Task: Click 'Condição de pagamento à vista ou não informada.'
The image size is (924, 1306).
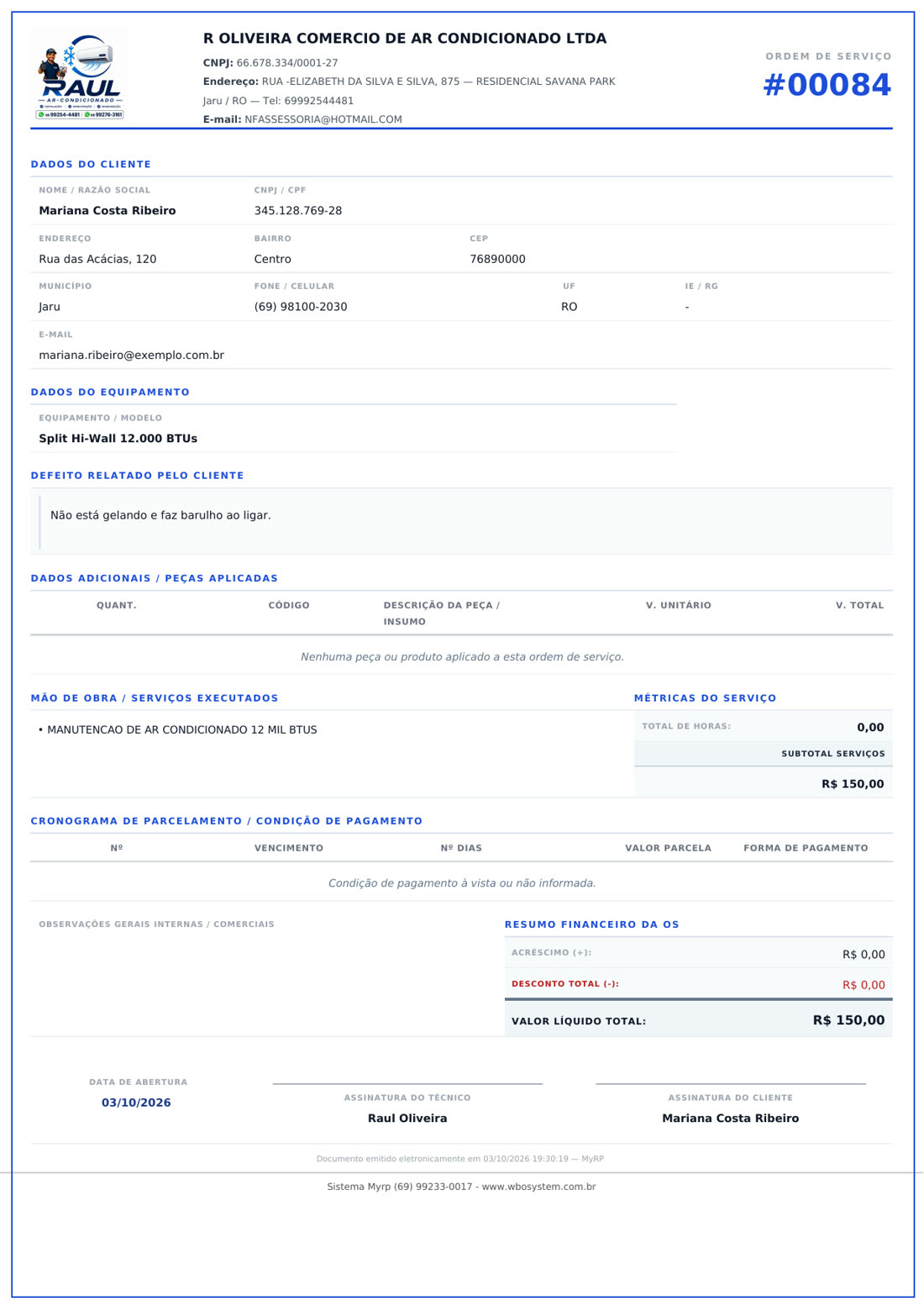Action: point(462,883)
